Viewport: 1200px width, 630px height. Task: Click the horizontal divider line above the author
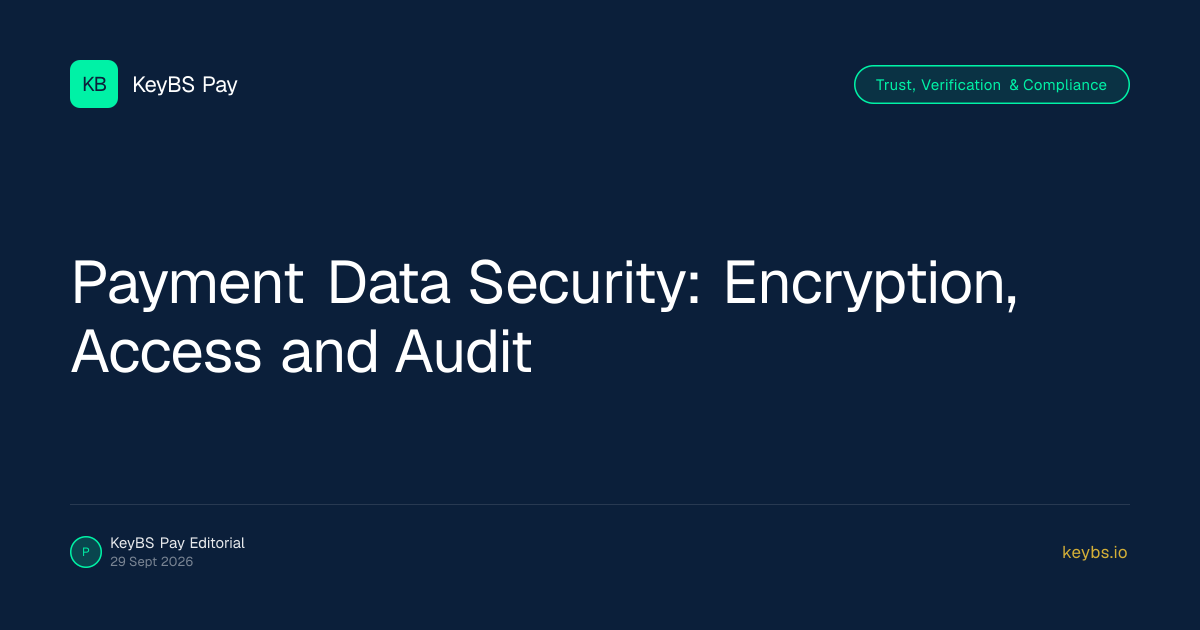[600, 504]
